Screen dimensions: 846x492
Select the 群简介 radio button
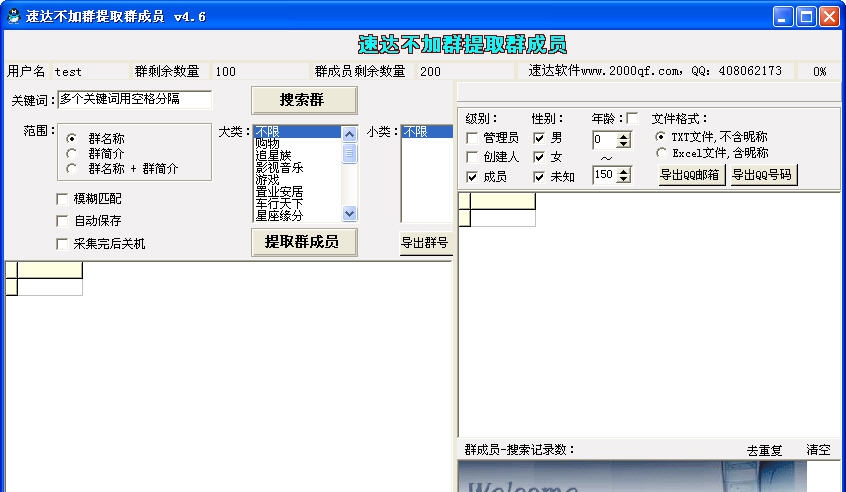[x=71, y=154]
